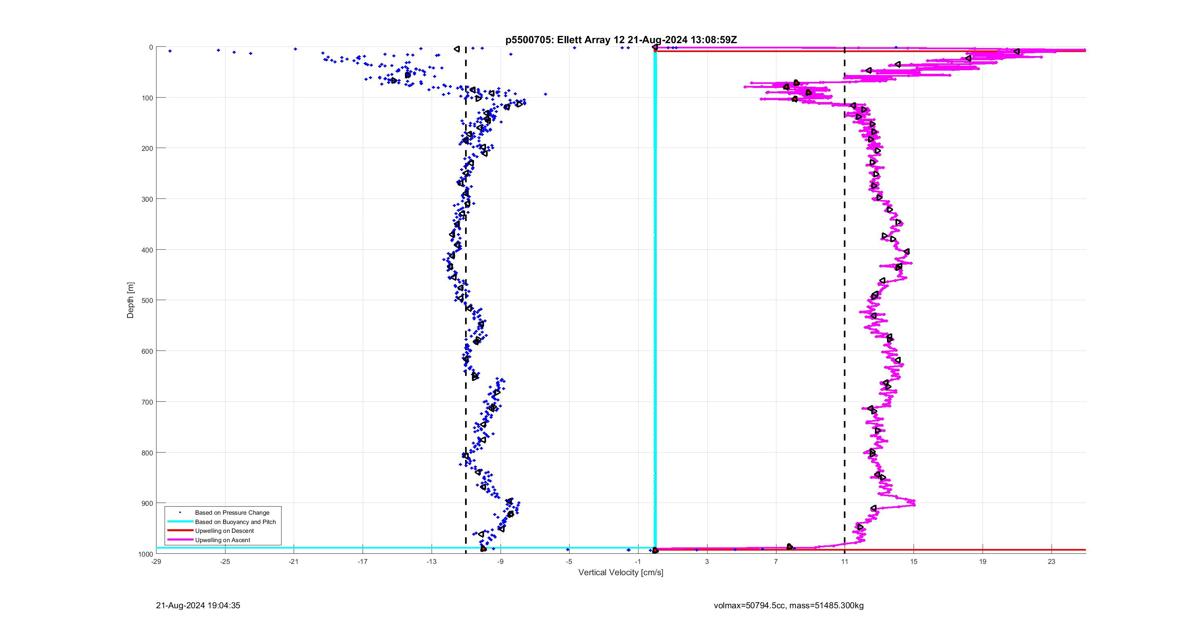The height and width of the screenshot is (622, 1200).
Task: Click x-axis tick label "-13"
Action: [x=431, y=561]
